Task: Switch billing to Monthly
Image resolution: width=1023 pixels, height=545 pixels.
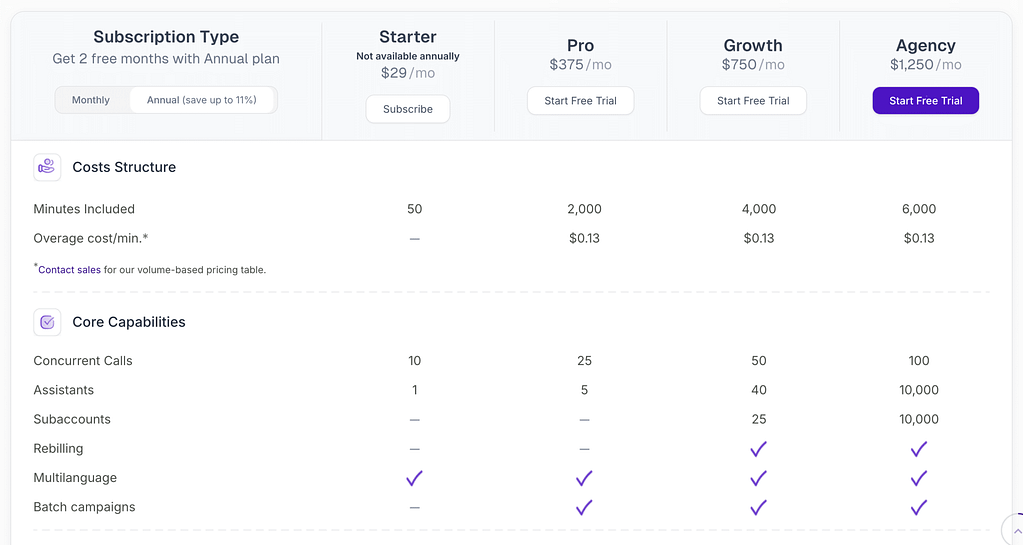Action: pos(91,100)
